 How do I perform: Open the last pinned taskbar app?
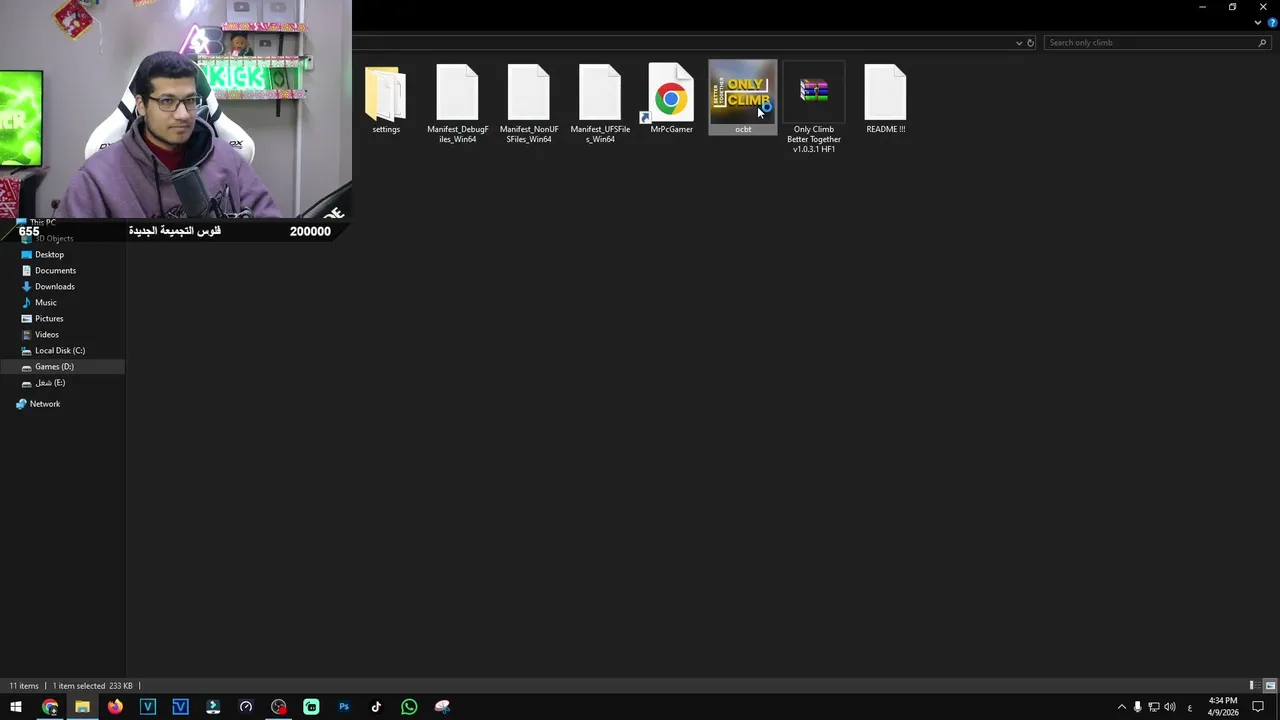[x=441, y=707]
